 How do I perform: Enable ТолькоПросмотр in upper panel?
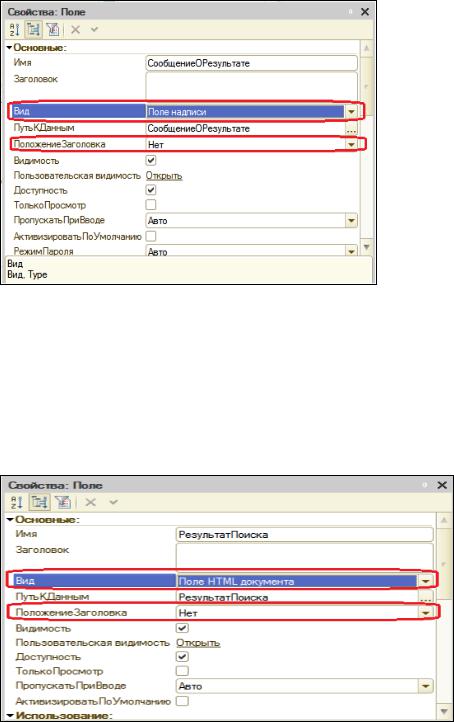(x=151, y=204)
